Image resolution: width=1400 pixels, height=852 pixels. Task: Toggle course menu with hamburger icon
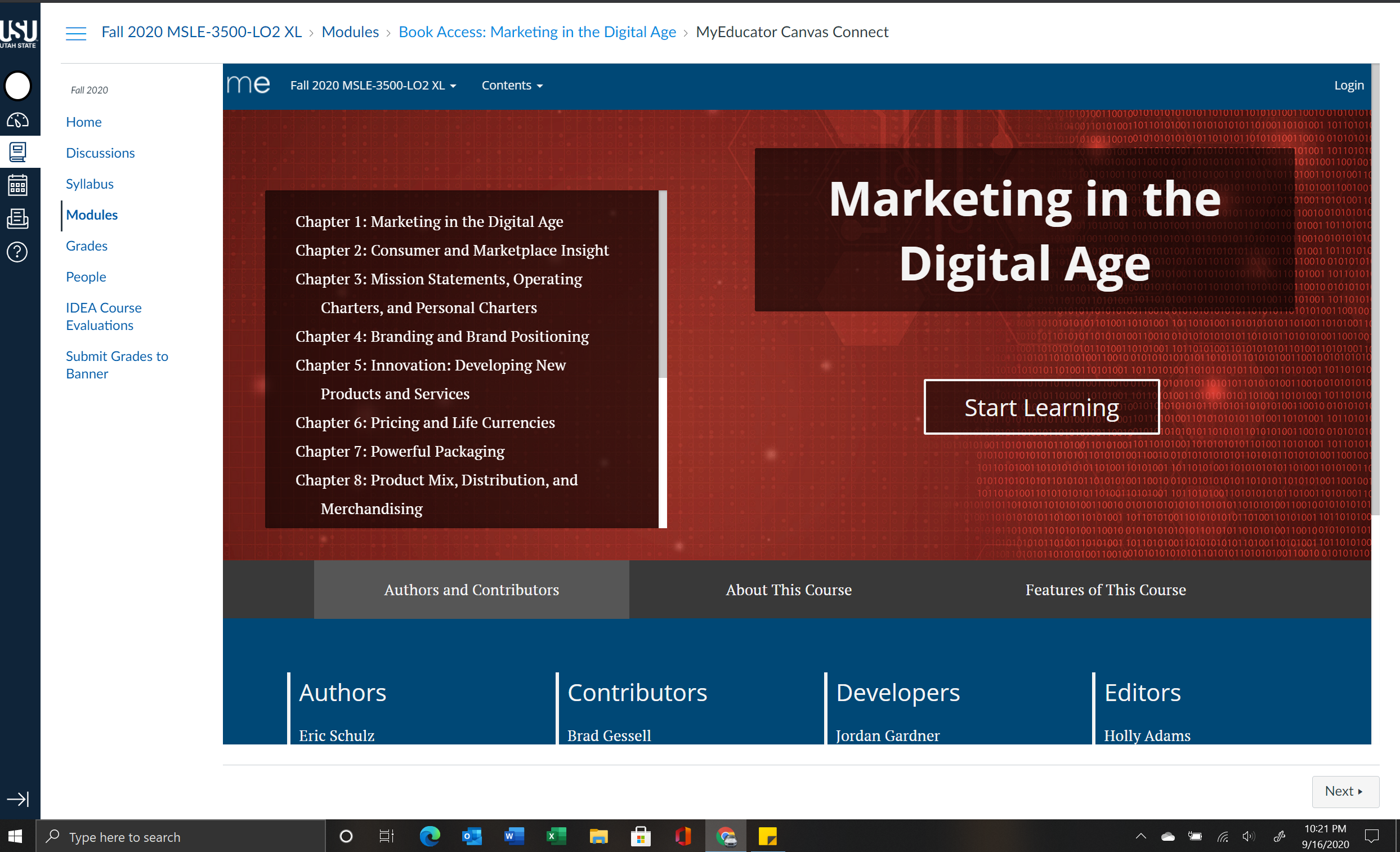(75, 33)
